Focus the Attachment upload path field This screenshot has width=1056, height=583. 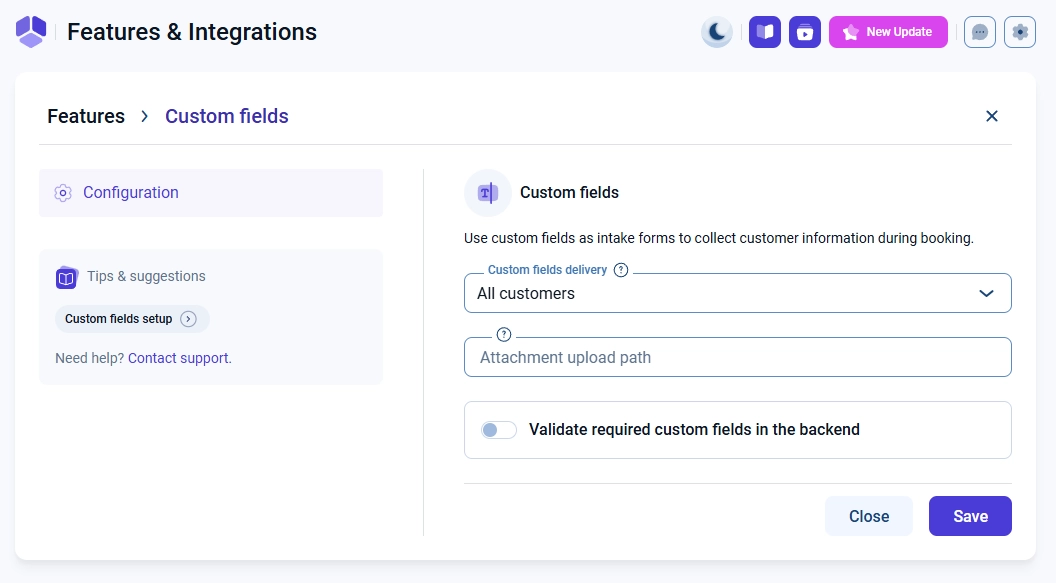coord(737,357)
